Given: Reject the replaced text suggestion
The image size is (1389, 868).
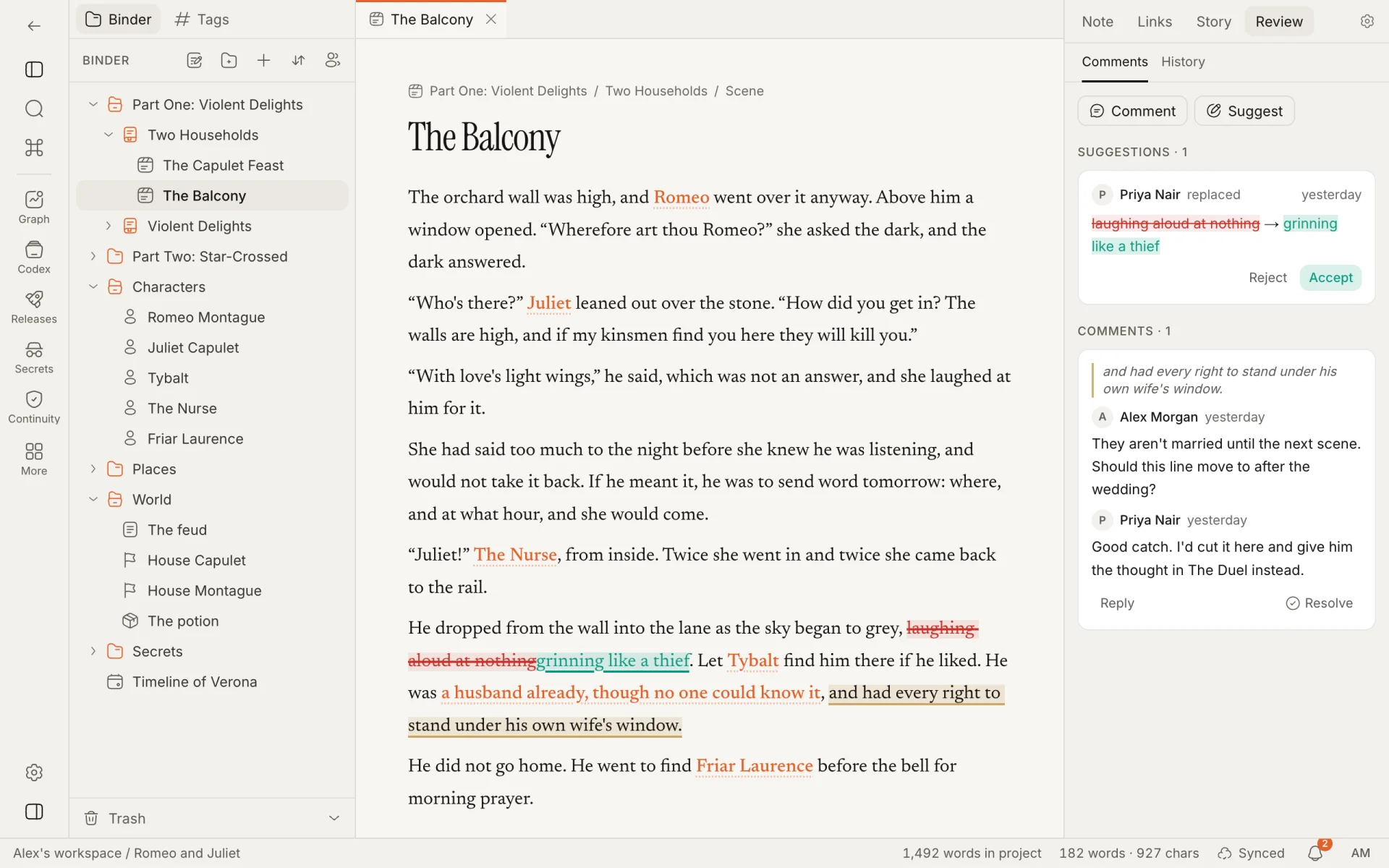Looking at the screenshot, I should [1267, 278].
